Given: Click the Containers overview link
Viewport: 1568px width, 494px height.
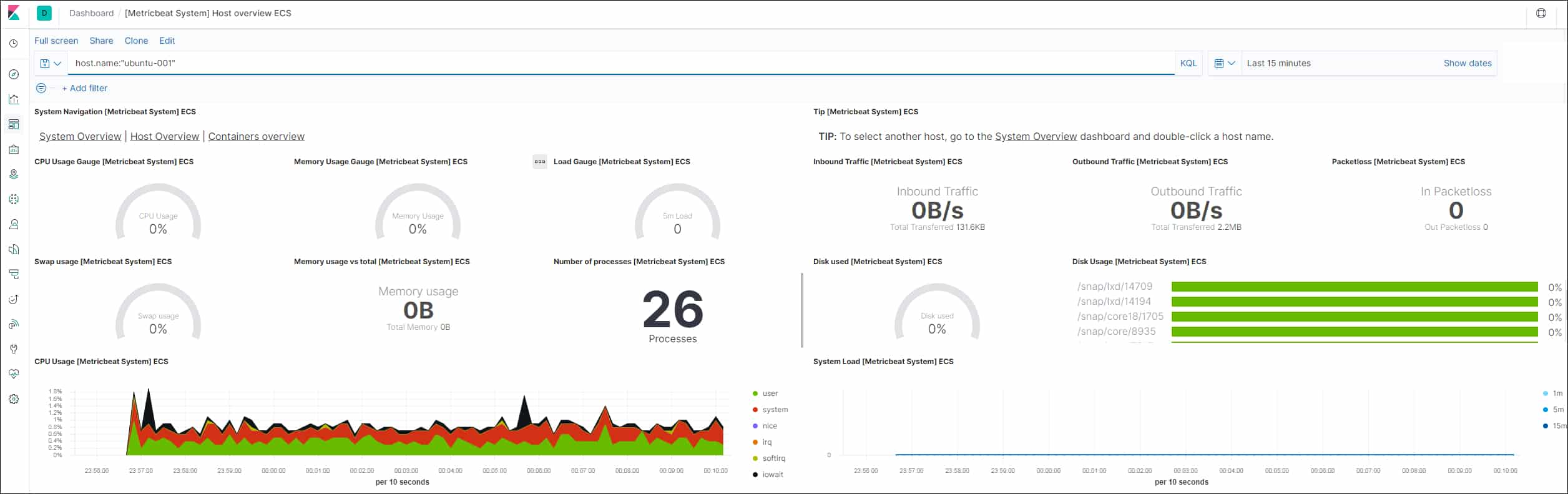Looking at the screenshot, I should coord(256,136).
